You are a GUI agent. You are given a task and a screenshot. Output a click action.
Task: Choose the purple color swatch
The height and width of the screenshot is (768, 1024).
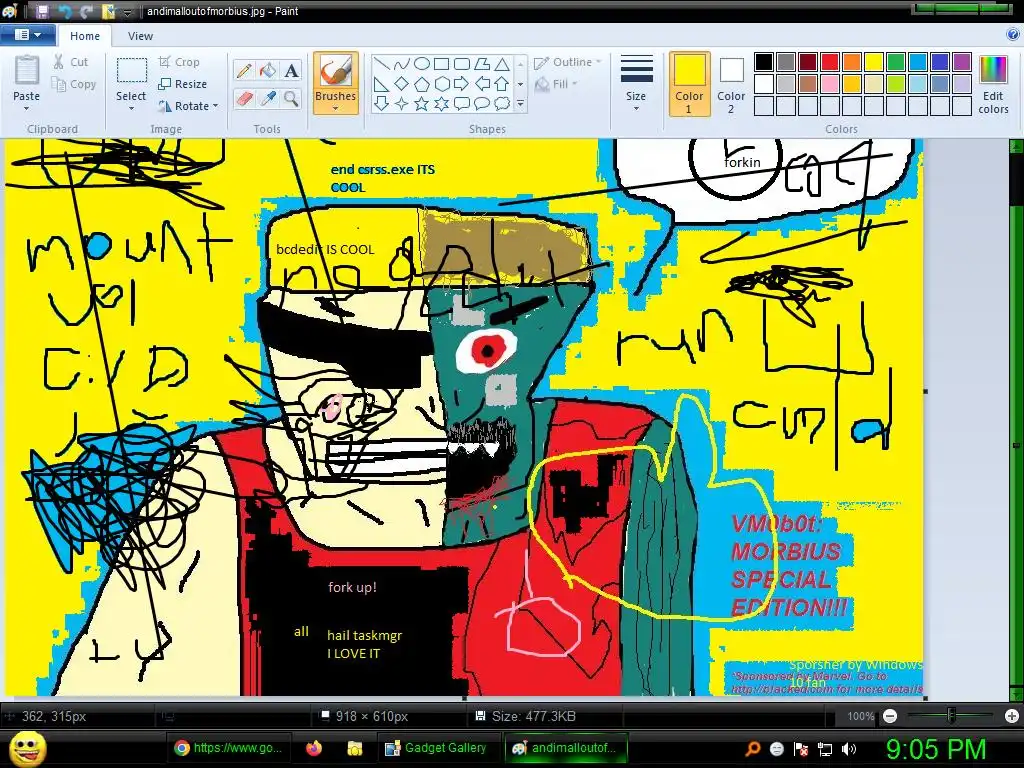[x=962, y=62]
